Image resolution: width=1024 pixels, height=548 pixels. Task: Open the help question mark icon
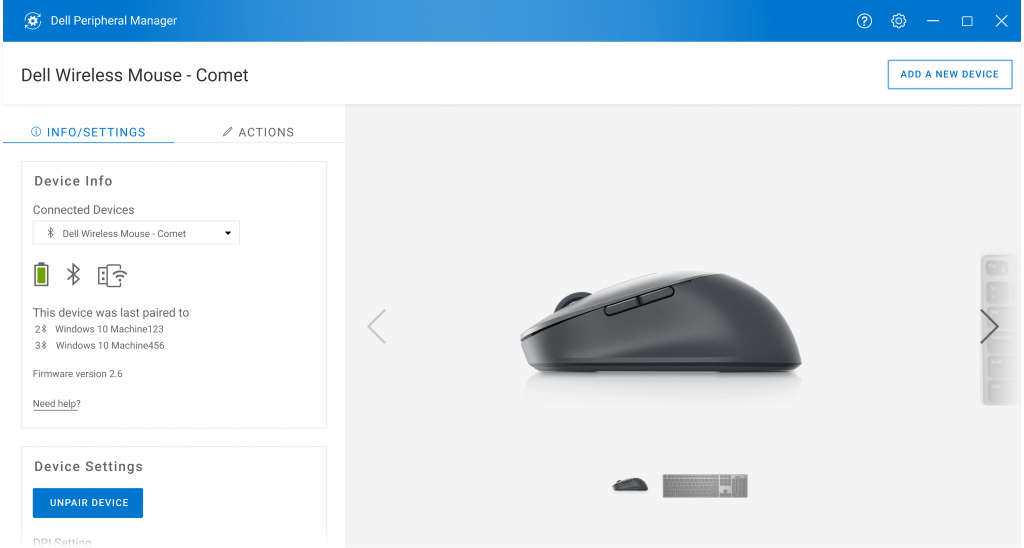[x=864, y=21]
